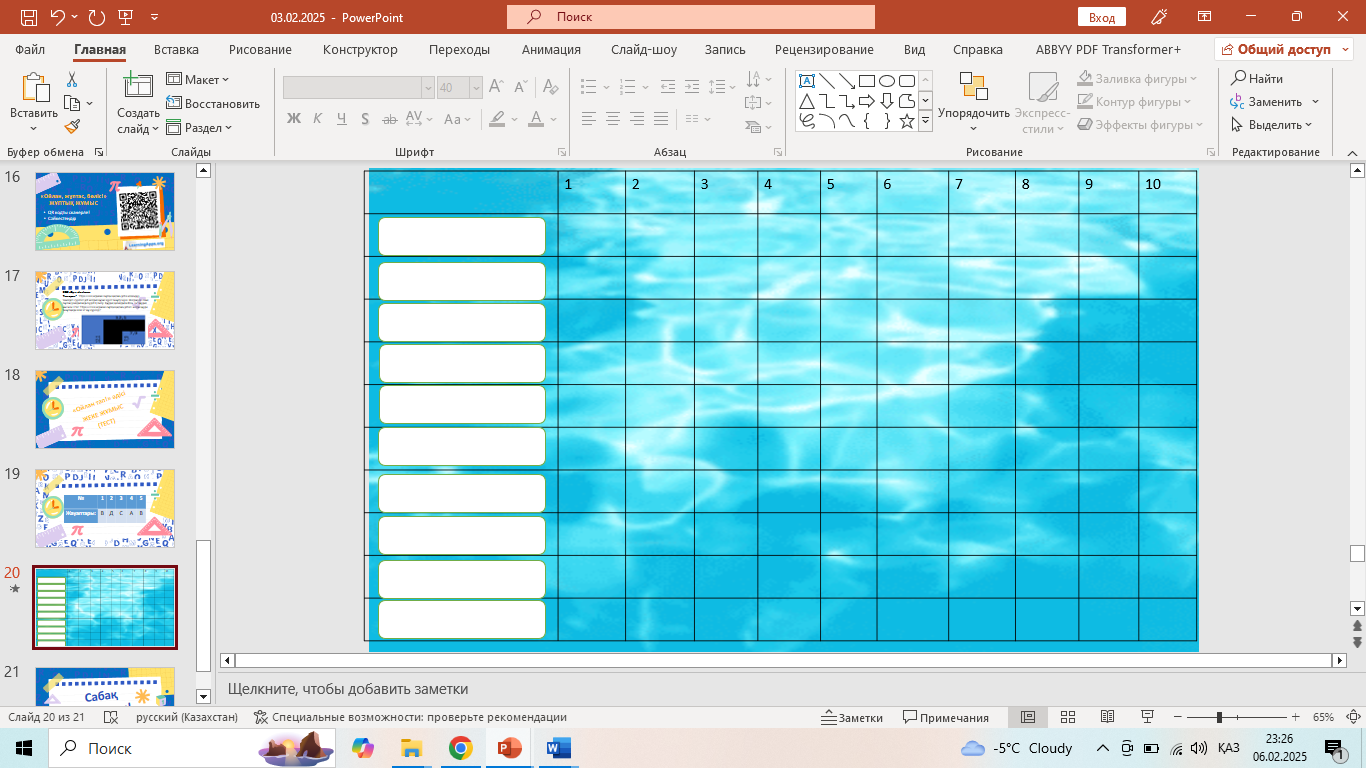Click the Вход sign-in button
Screen dimensions: 1366x768
tap(1102, 17)
